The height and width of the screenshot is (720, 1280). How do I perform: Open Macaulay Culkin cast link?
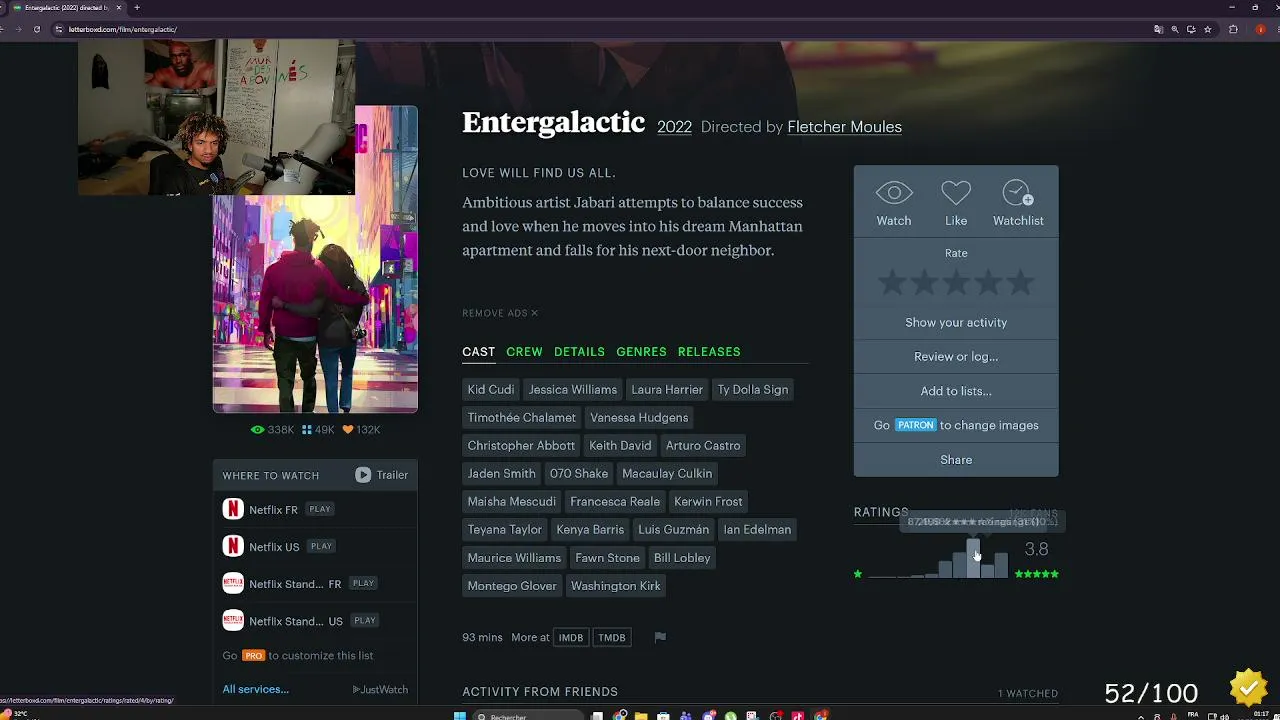click(667, 474)
